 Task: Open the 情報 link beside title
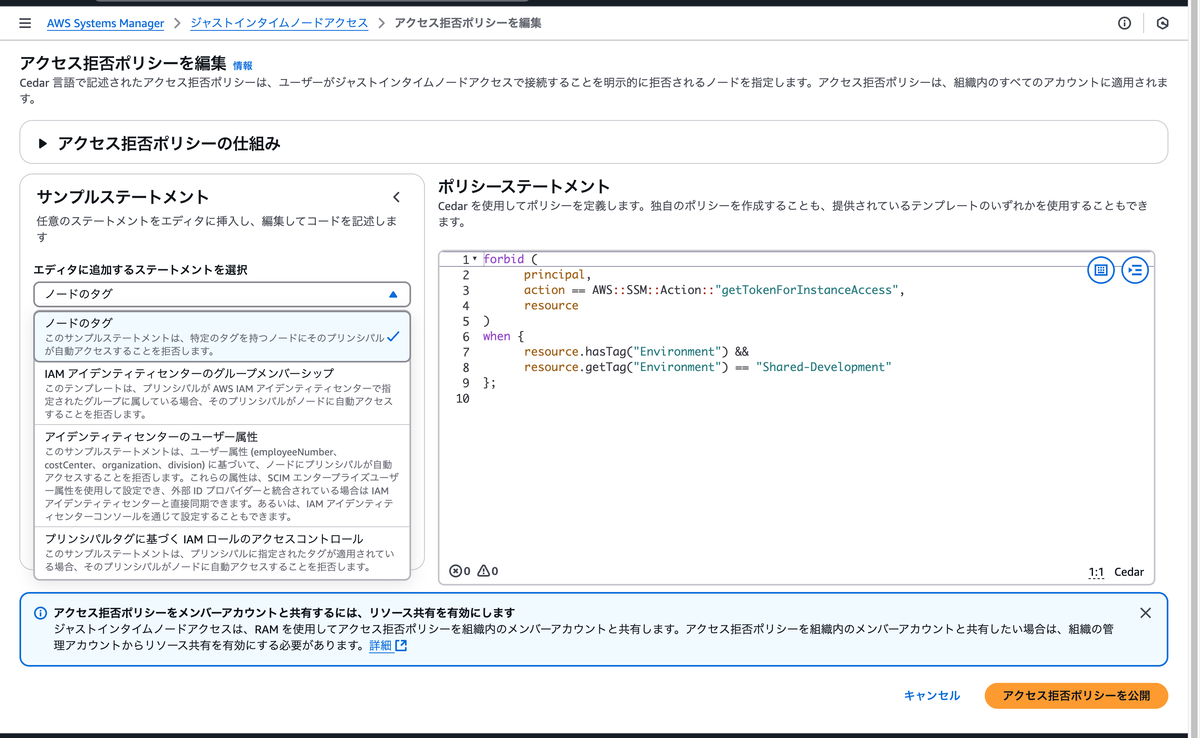coord(243,65)
